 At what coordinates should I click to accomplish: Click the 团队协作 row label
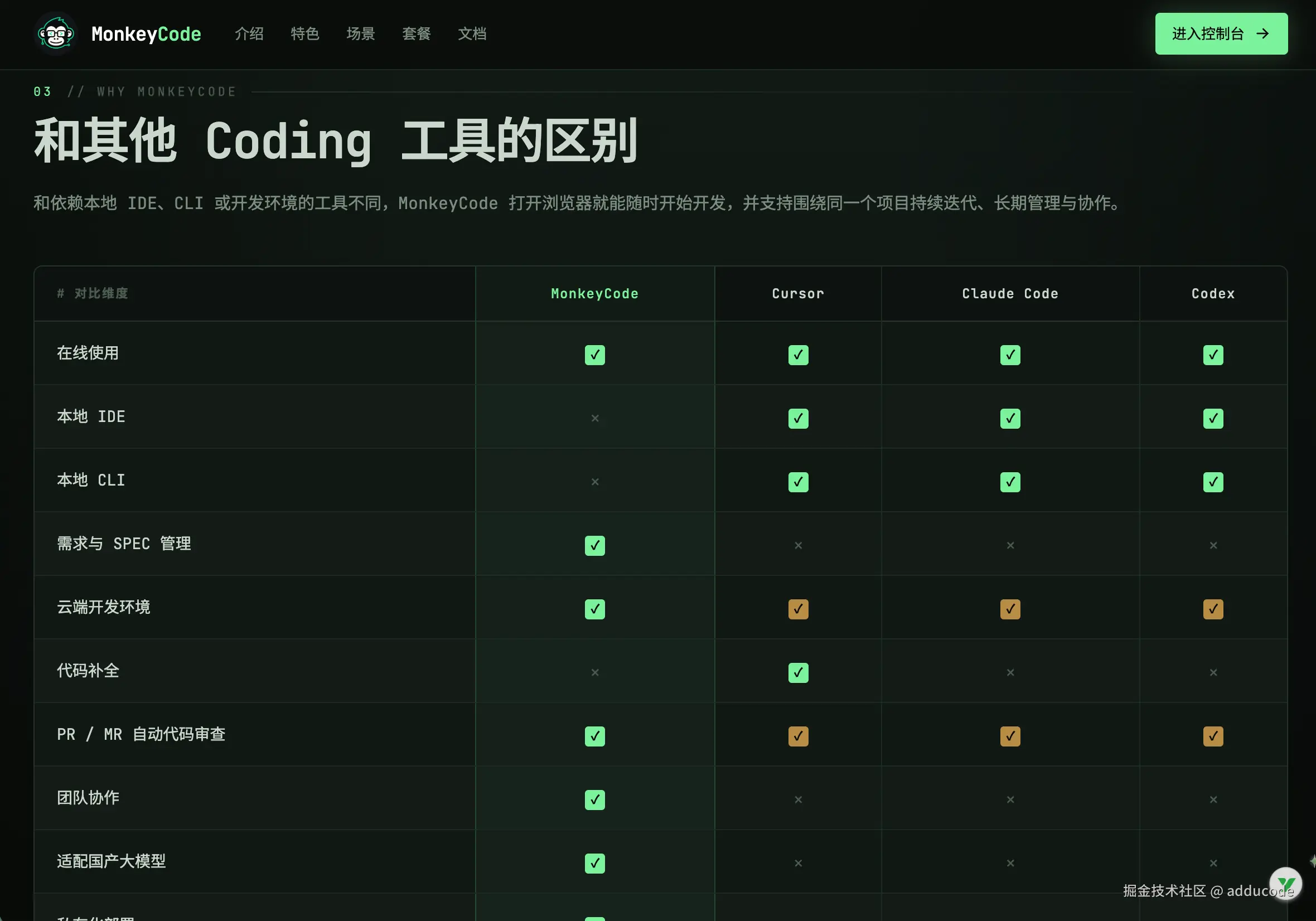(x=88, y=798)
